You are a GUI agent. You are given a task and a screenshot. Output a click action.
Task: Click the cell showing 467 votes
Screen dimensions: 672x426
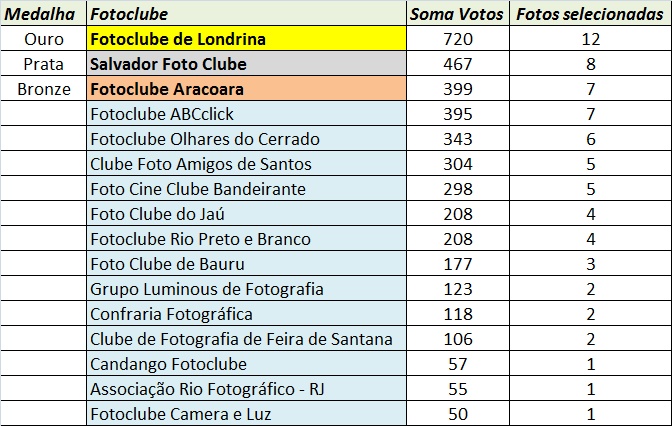[x=458, y=63]
